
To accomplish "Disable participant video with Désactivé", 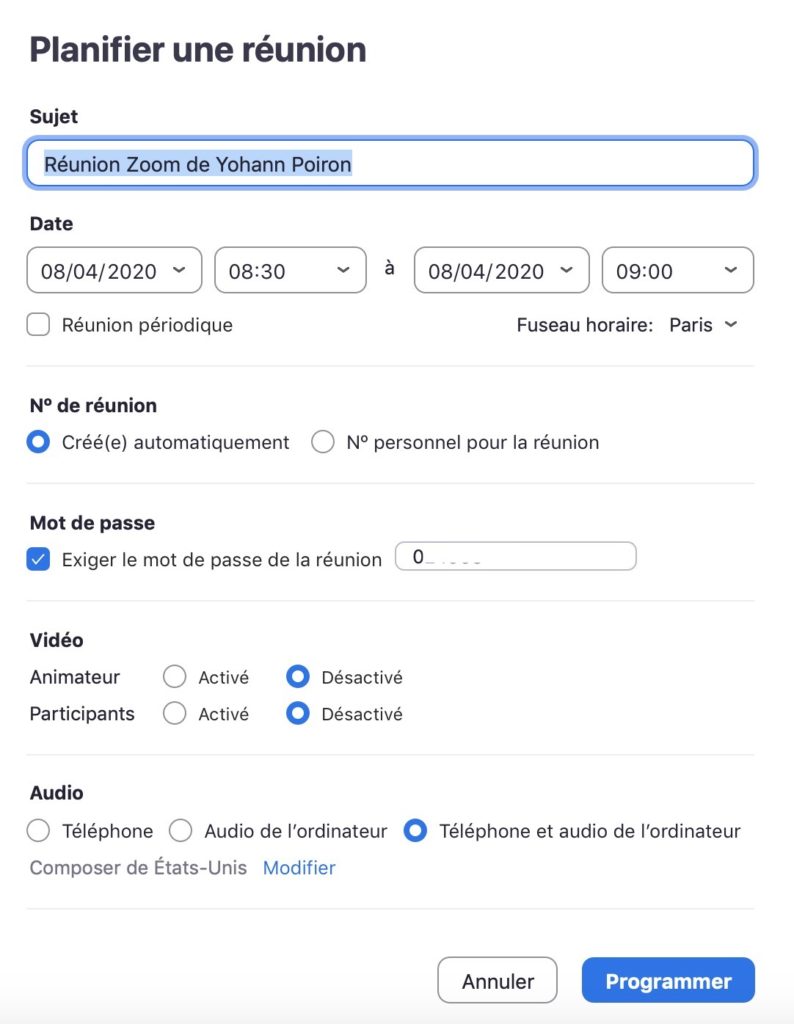I will tap(298, 714).
